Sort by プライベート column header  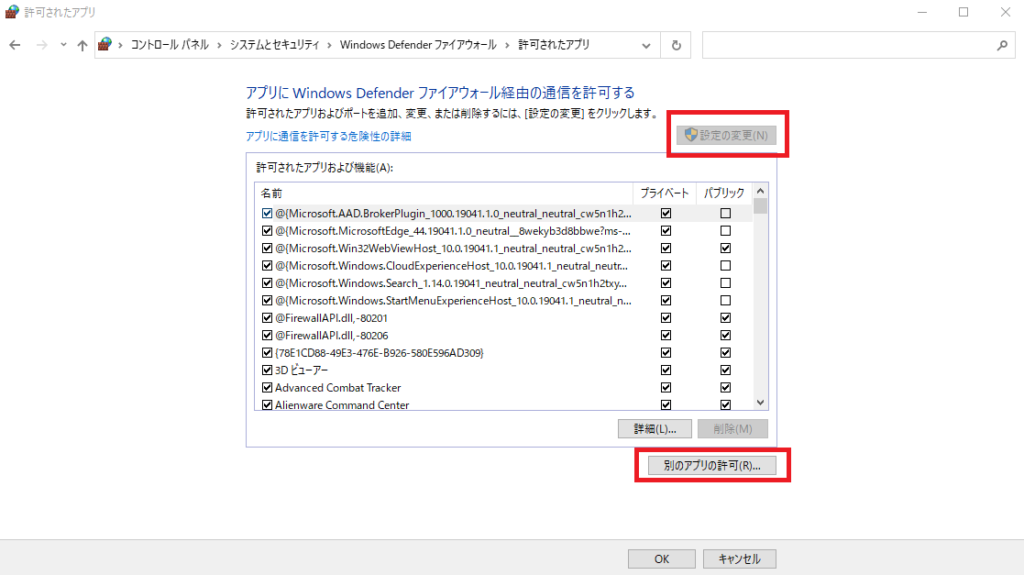click(664, 193)
